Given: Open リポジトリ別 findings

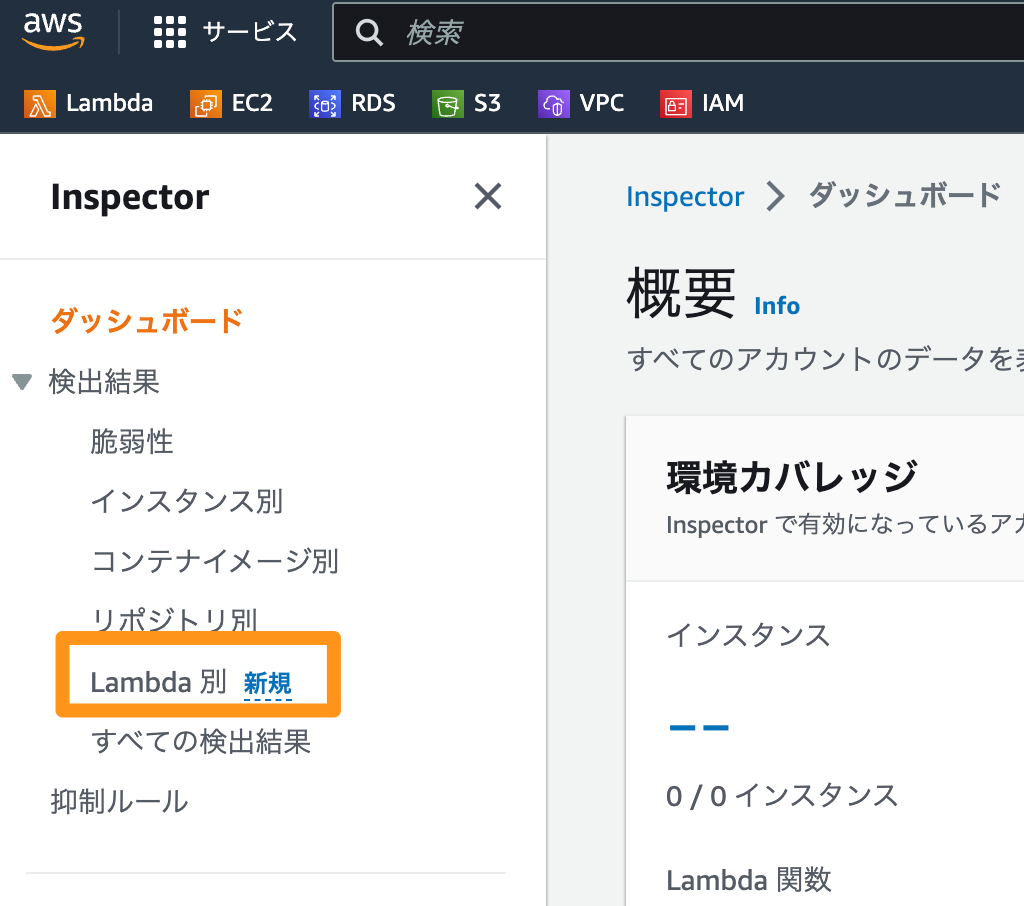Looking at the screenshot, I should click(x=174, y=619).
